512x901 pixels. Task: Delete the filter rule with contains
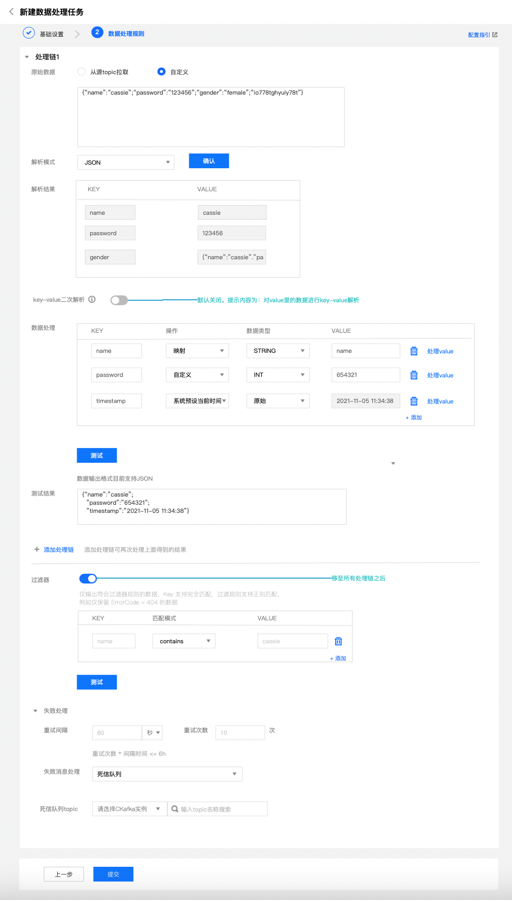coord(338,641)
